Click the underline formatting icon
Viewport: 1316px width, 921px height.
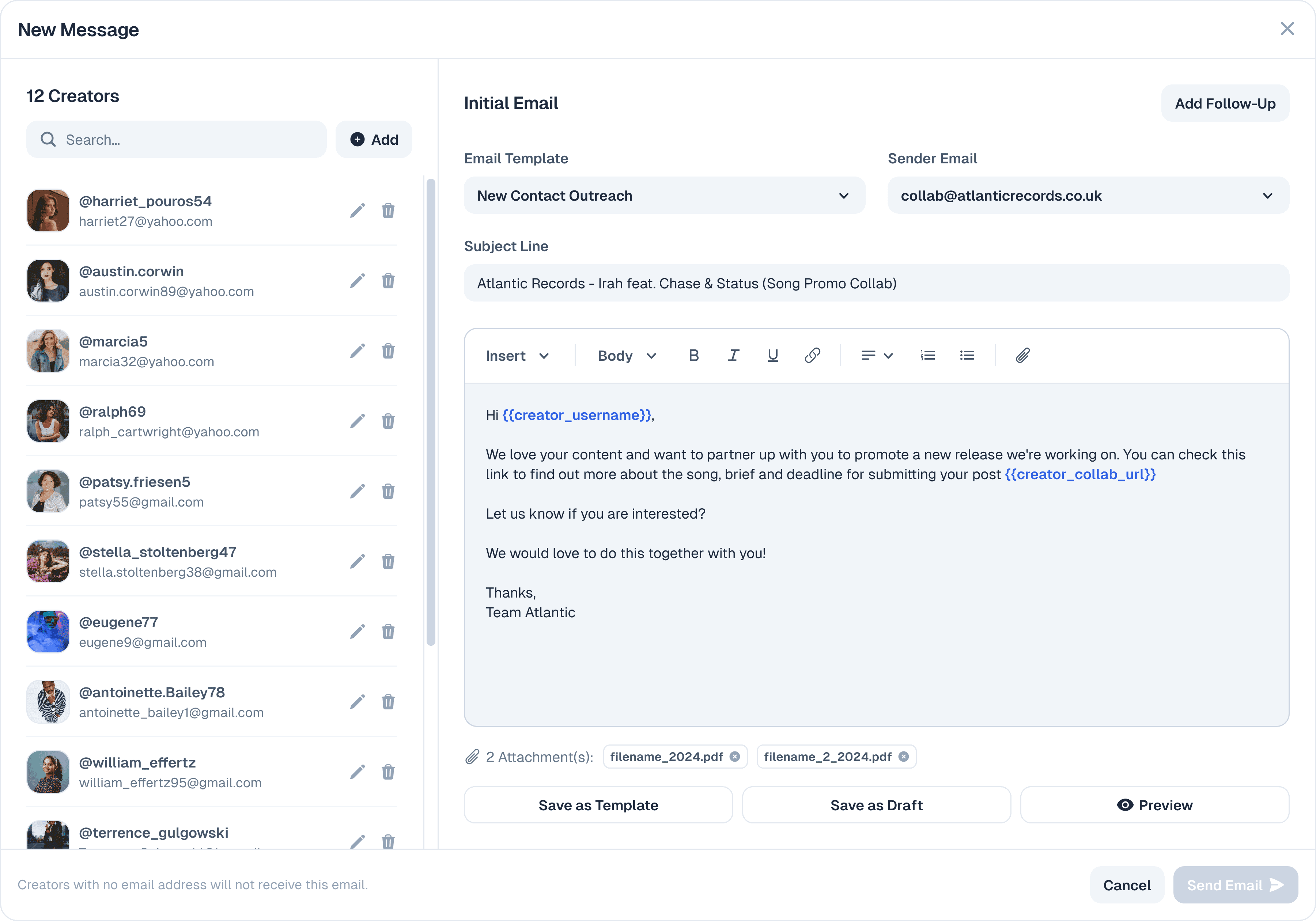pyautogui.click(x=773, y=355)
